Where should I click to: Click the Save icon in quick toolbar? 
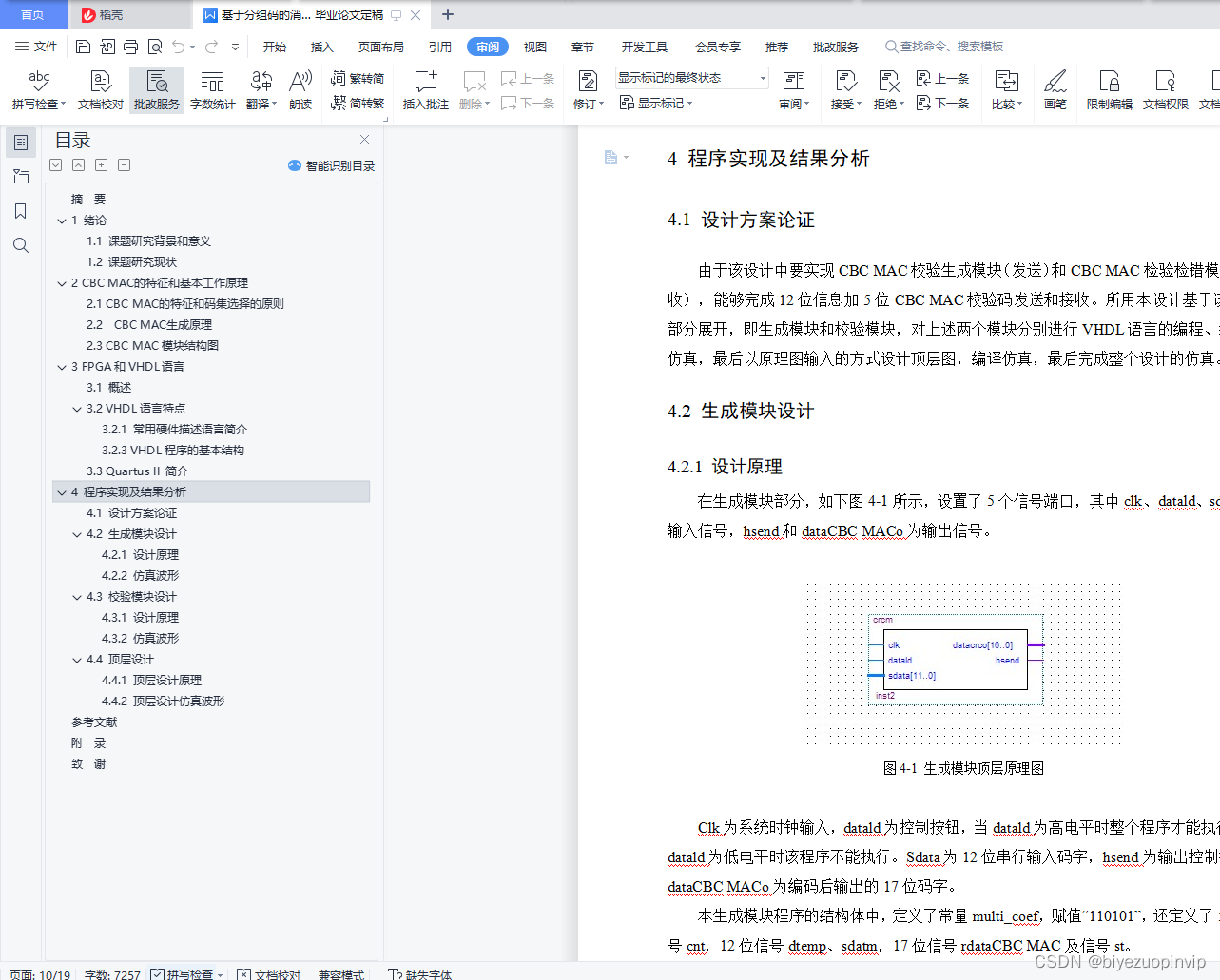(x=83, y=47)
